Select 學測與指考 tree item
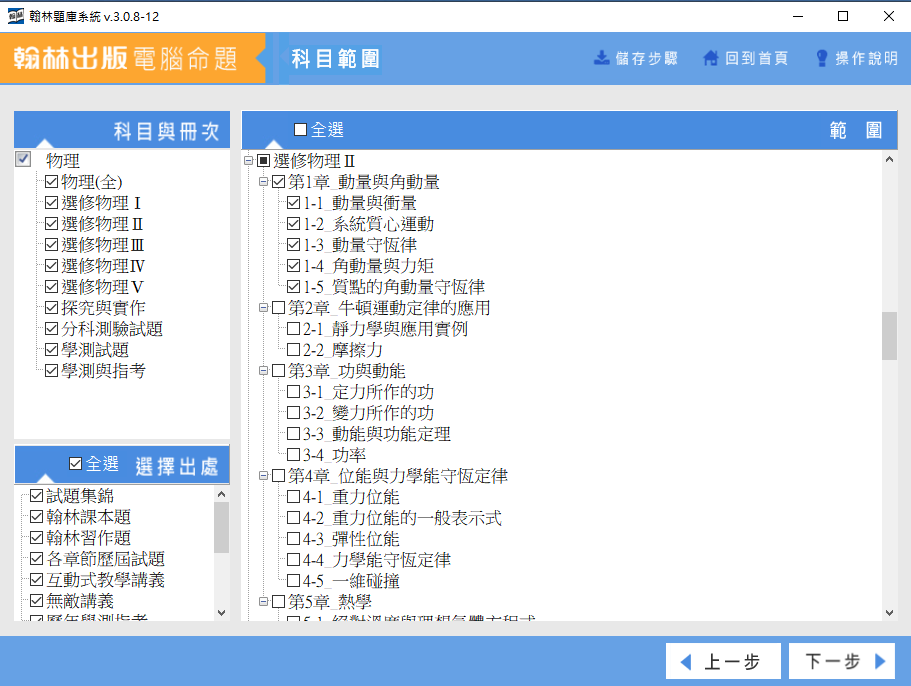911x686 pixels. [103, 371]
